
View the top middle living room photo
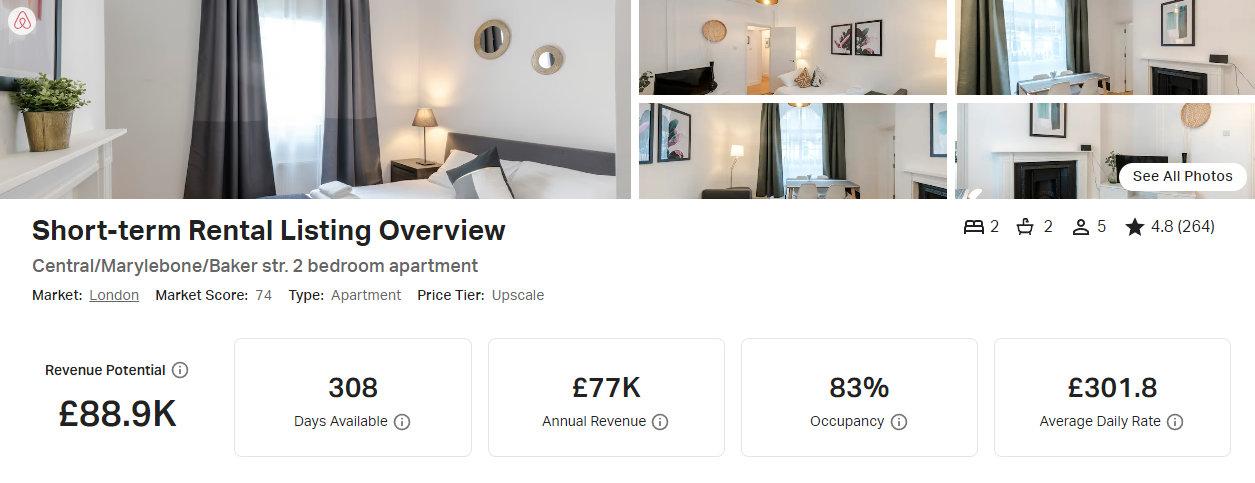tap(793, 47)
